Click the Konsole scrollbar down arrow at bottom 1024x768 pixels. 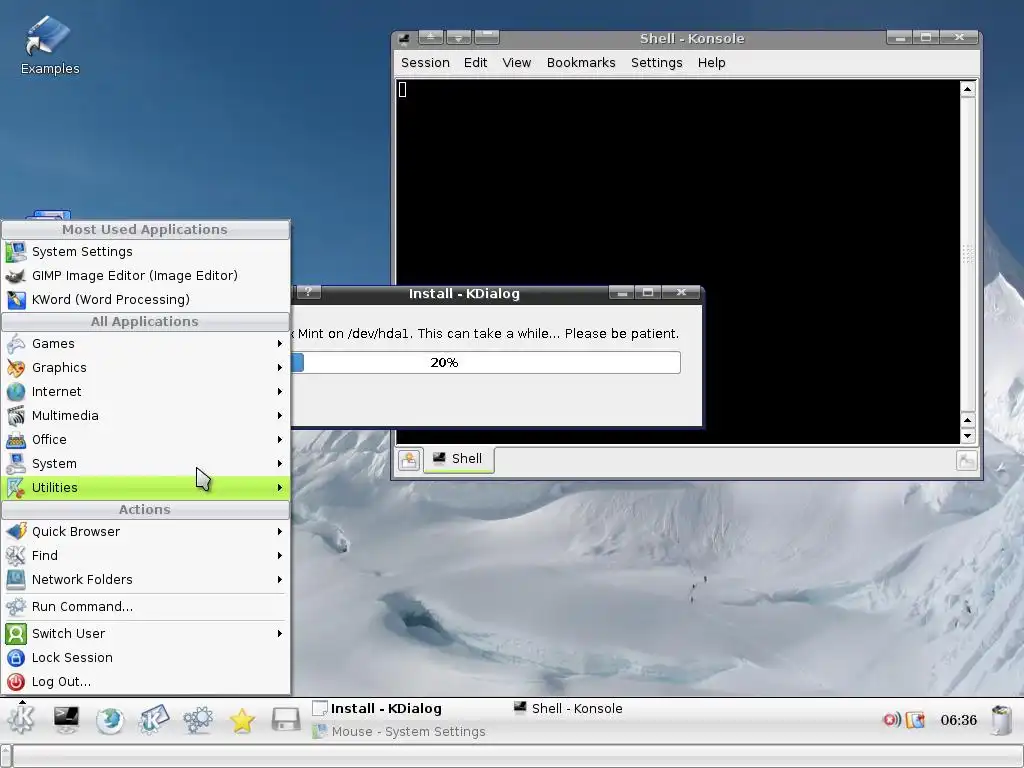click(x=968, y=436)
